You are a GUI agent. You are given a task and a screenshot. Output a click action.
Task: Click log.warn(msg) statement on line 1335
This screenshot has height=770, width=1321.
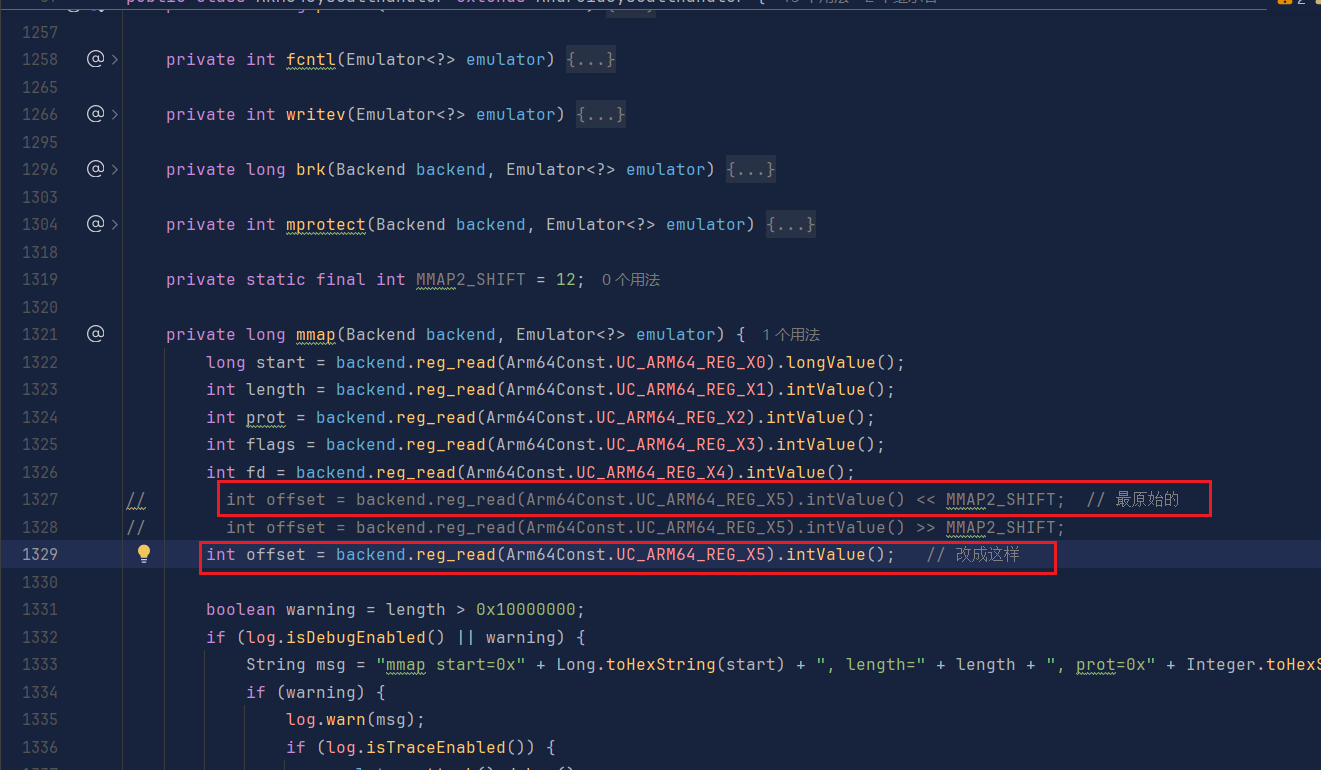356,720
